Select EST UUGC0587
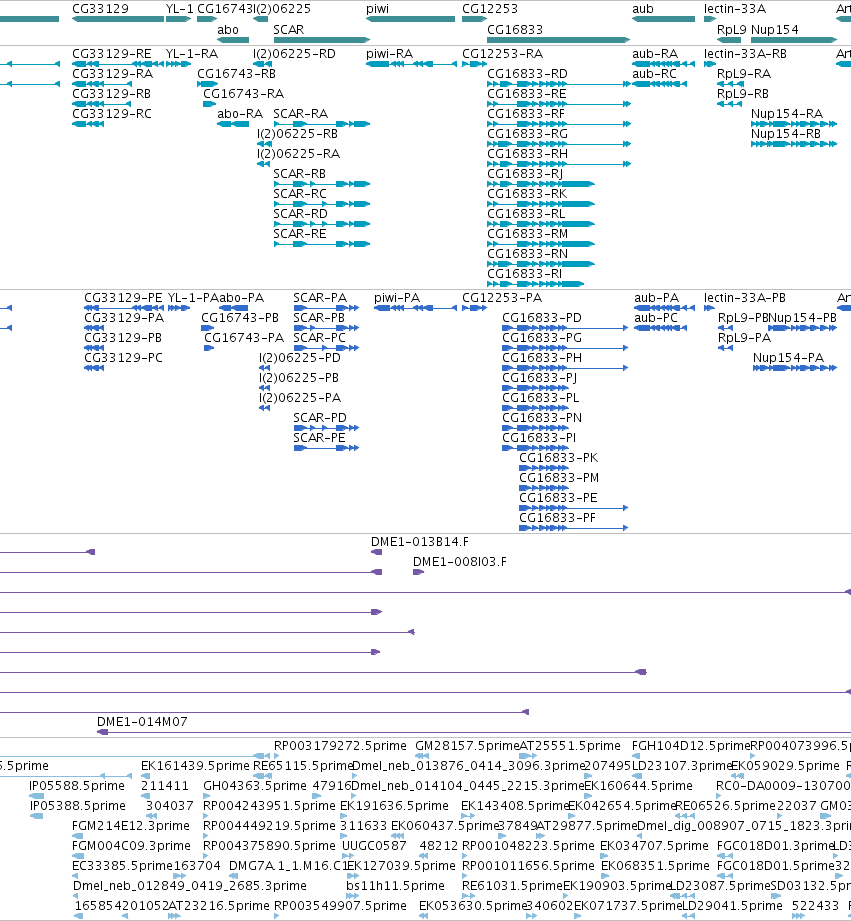The height and width of the screenshot is (921, 851). (374, 845)
